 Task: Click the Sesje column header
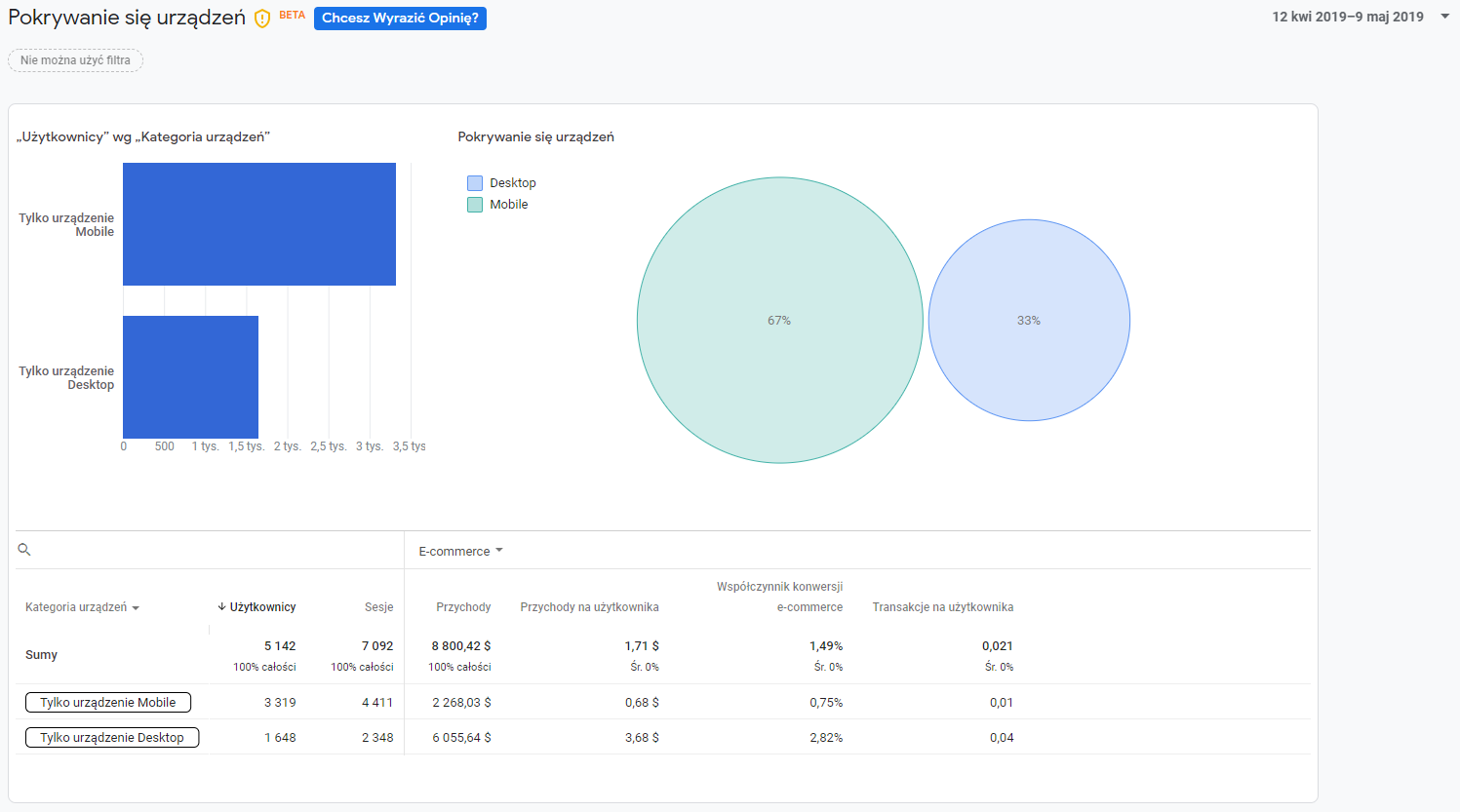click(378, 607)
